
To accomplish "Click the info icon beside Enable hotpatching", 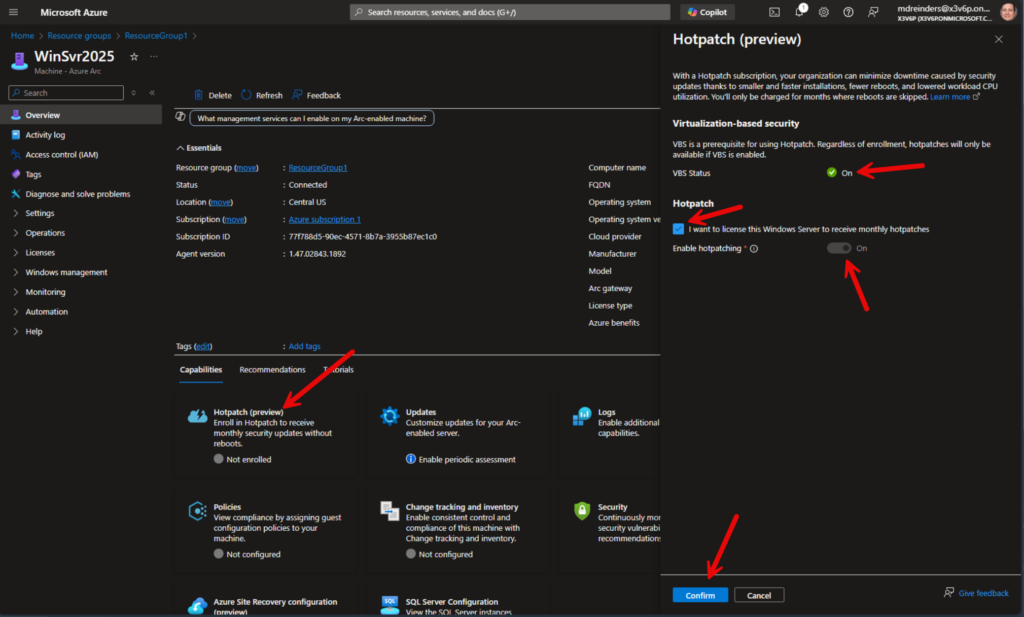I will coord(754,249).
